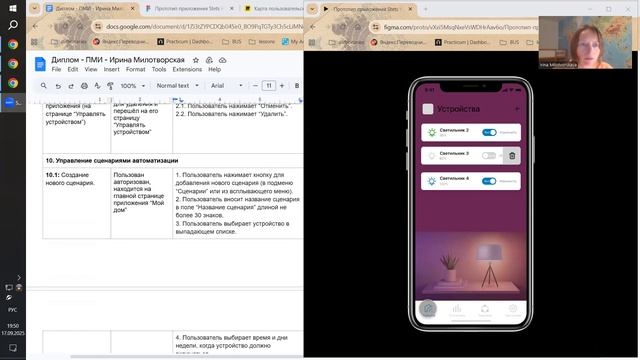Open the Docs toolbar search magnifier
This screenshot has height=360, width=640.
[x=44, y=86]
